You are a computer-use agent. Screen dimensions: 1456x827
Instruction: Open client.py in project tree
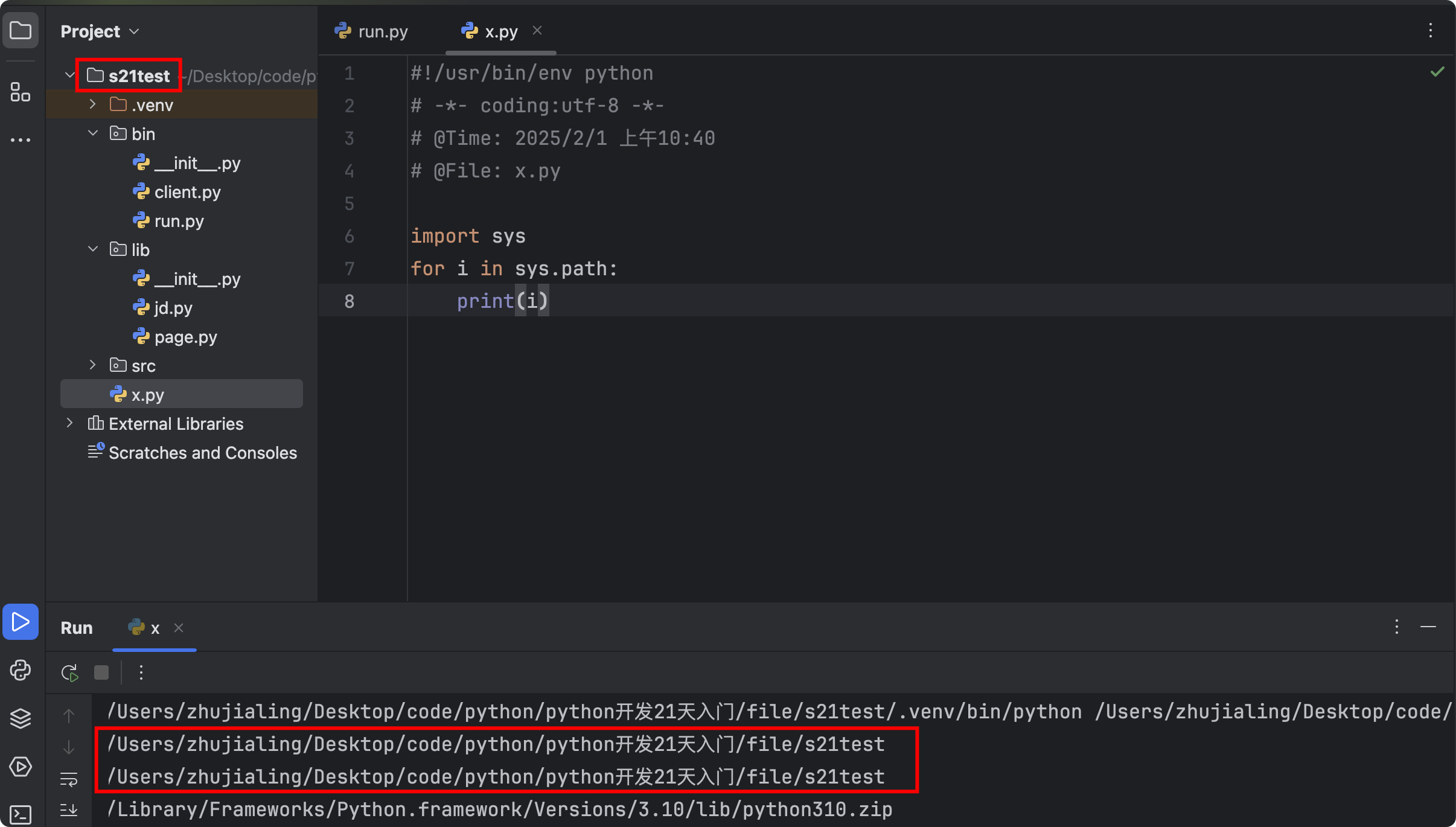(x=187, y=192)
